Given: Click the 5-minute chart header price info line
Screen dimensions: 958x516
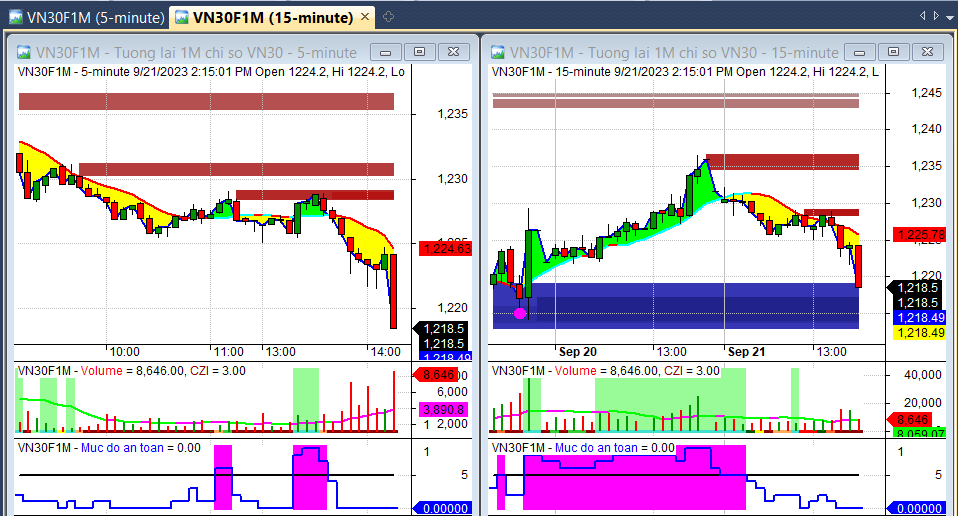Looking at the screenshot, I should (211, 72).
